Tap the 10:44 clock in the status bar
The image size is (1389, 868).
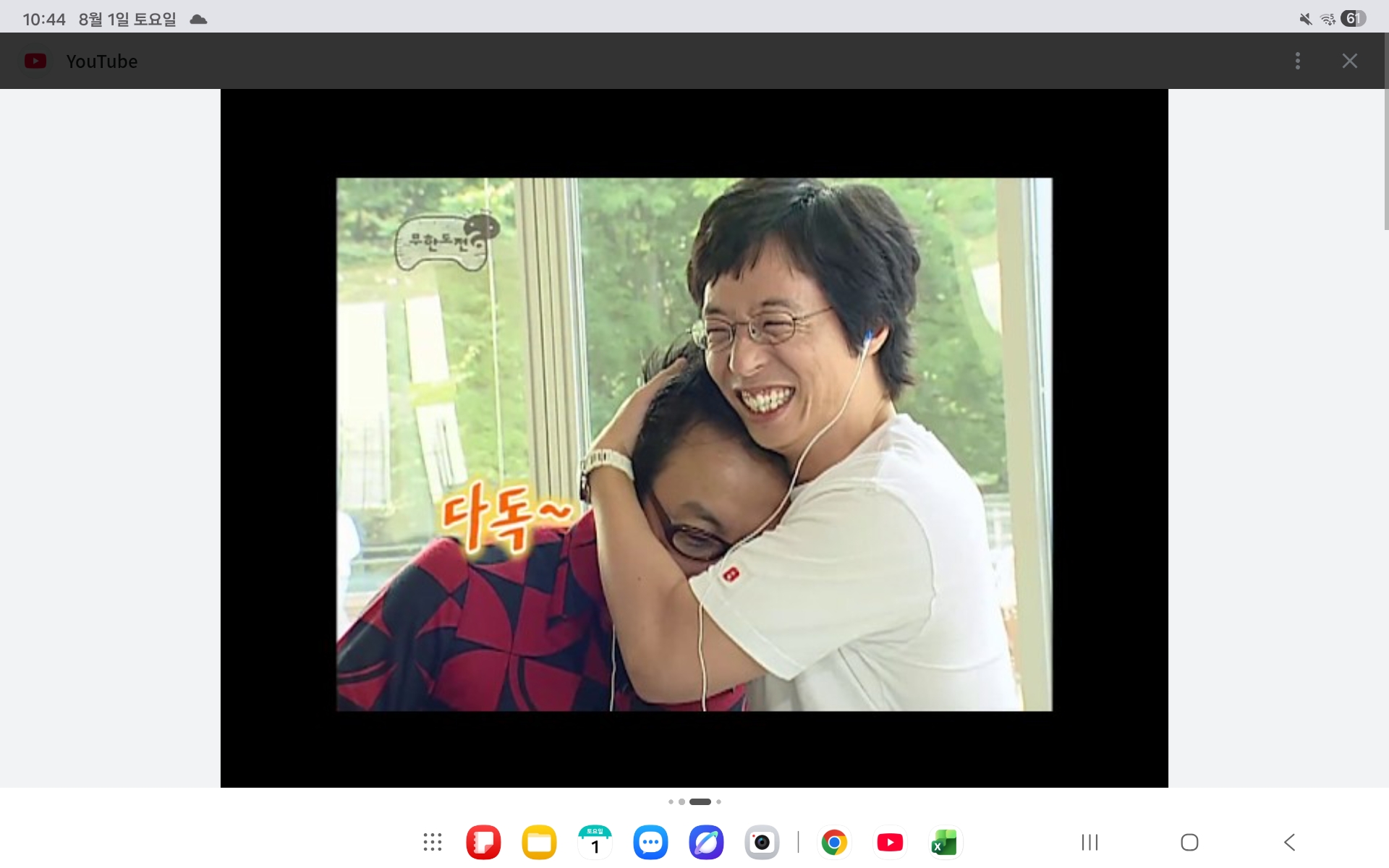(44, 20)
